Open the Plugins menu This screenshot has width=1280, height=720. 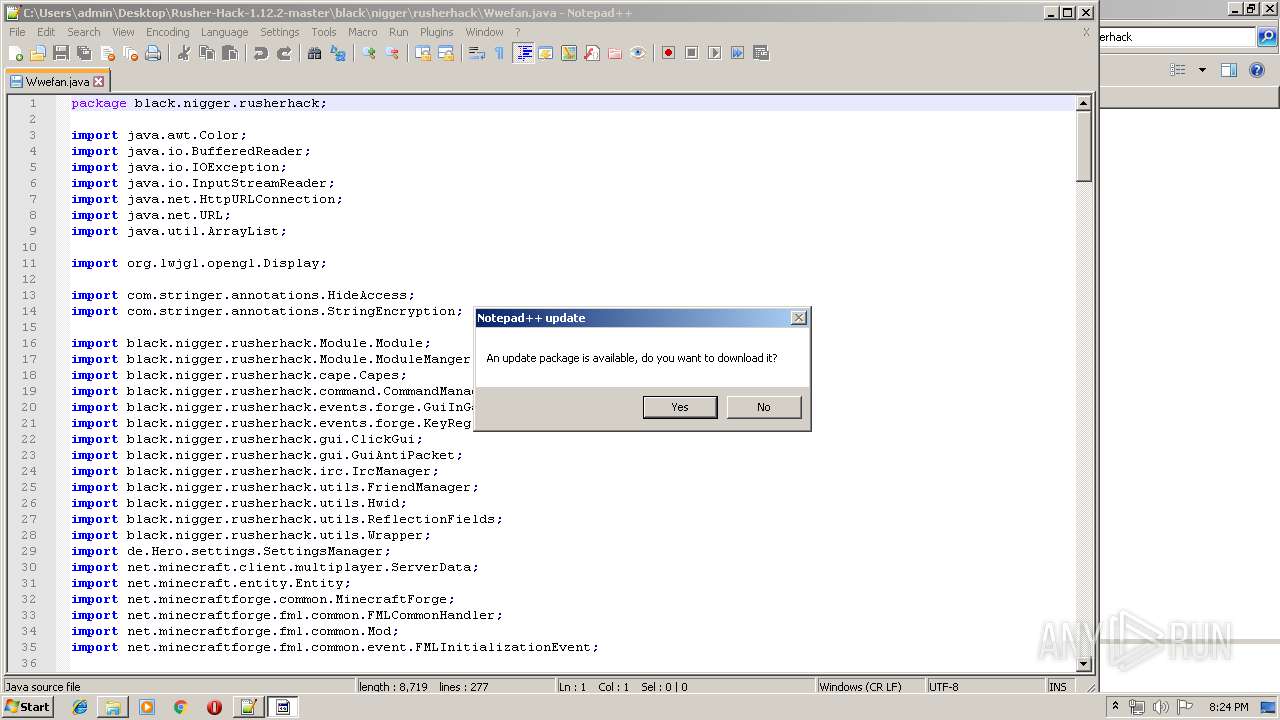coord(436,32)
